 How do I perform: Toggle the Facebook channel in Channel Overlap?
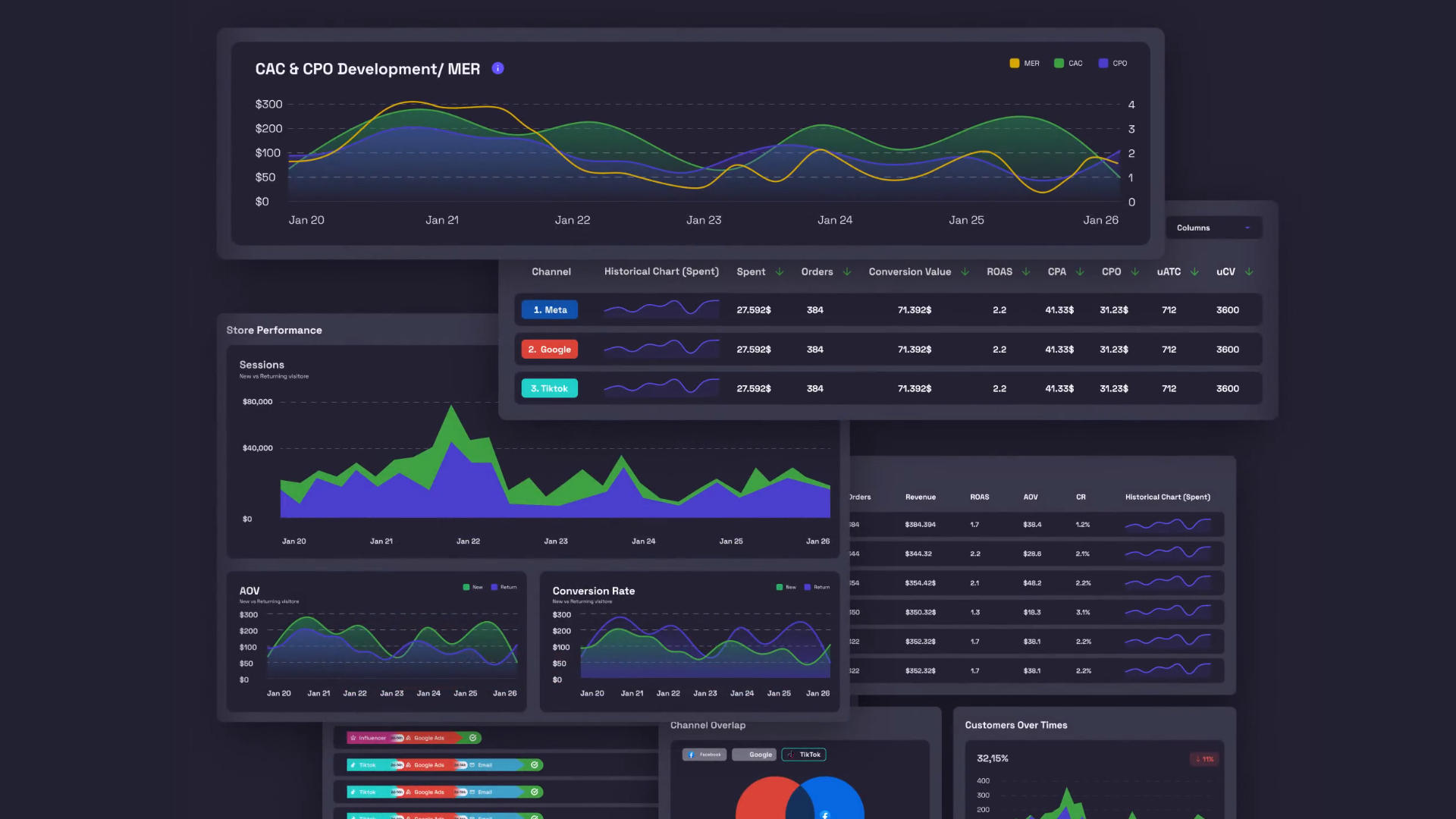point(704,755)
